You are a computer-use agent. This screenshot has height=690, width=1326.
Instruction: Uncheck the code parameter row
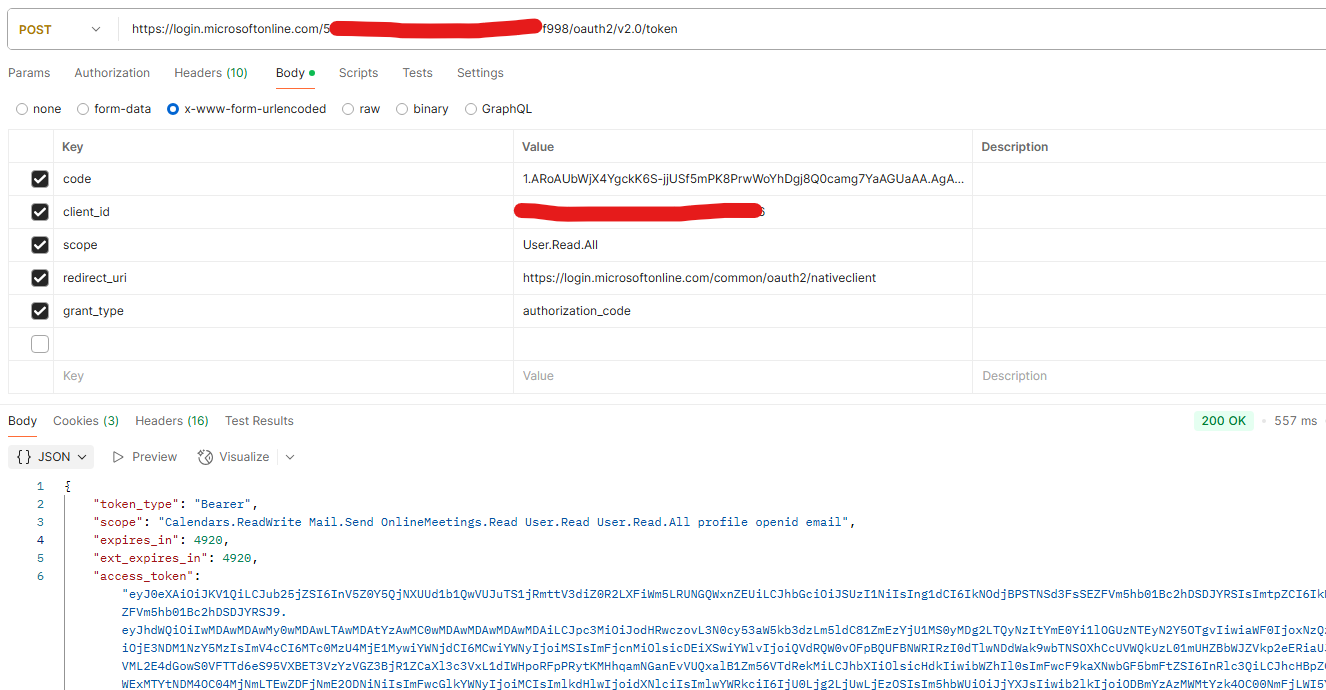(x=40, y=179)
